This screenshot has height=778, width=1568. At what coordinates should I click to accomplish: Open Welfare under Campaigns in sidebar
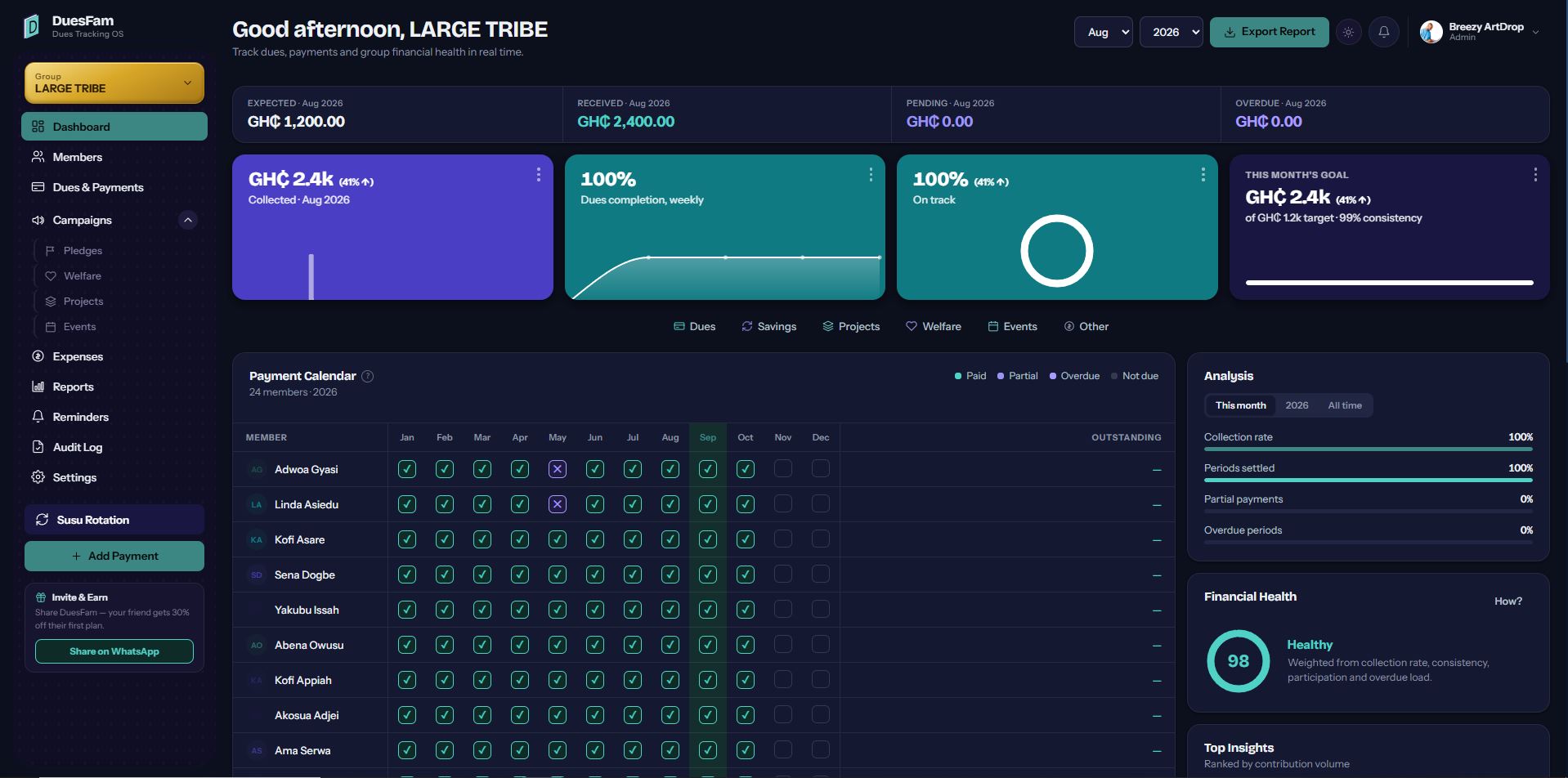click(x=83, y=276)
